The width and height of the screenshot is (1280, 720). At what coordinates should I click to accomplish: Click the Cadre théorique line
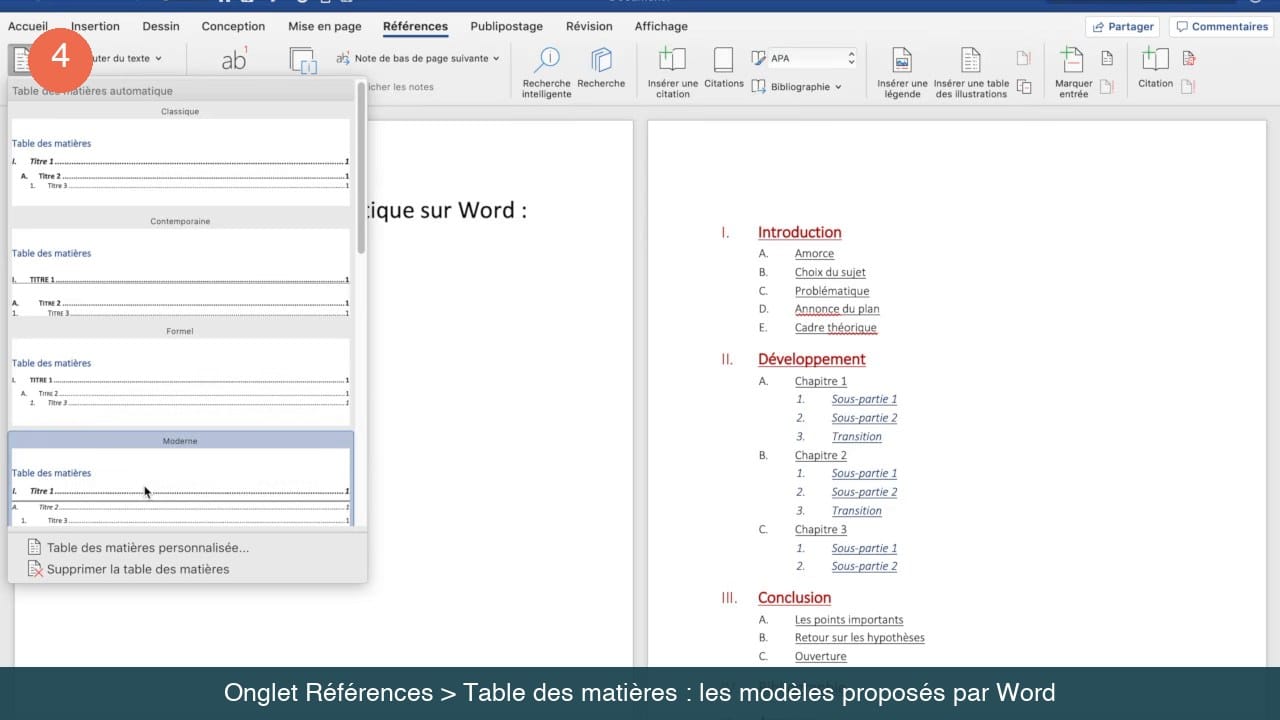point(835,328)
